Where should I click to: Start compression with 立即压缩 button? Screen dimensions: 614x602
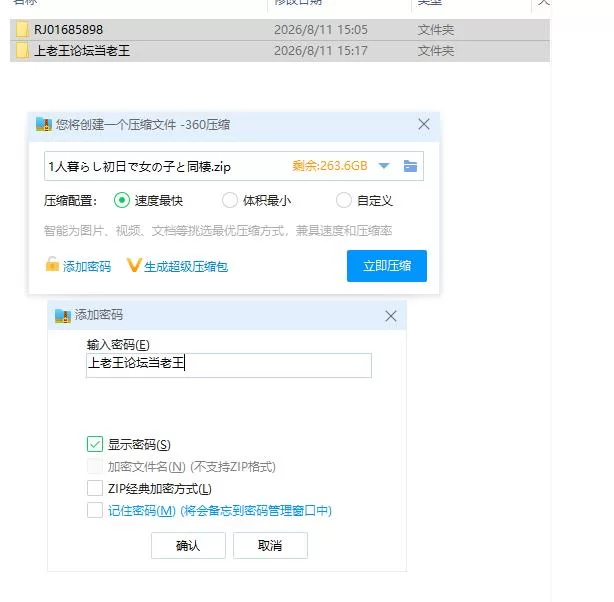coord(387,266)
